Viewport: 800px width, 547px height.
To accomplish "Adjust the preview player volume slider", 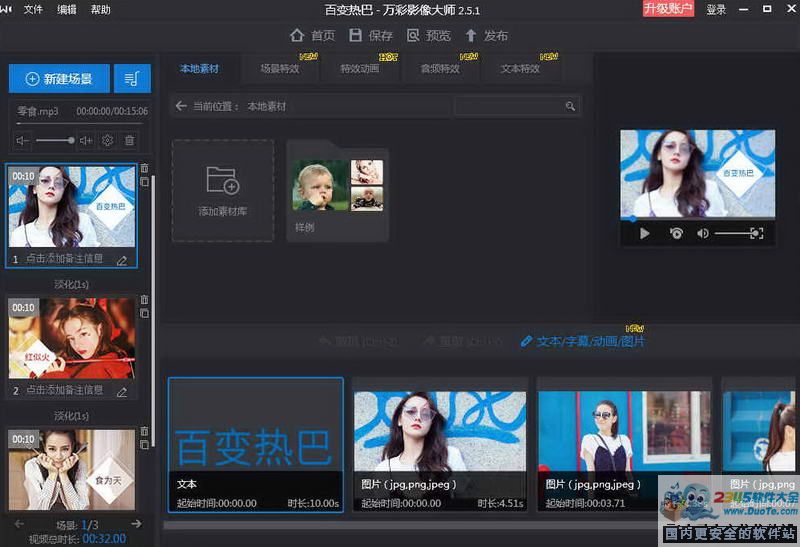I will click(x=734, y=233).
